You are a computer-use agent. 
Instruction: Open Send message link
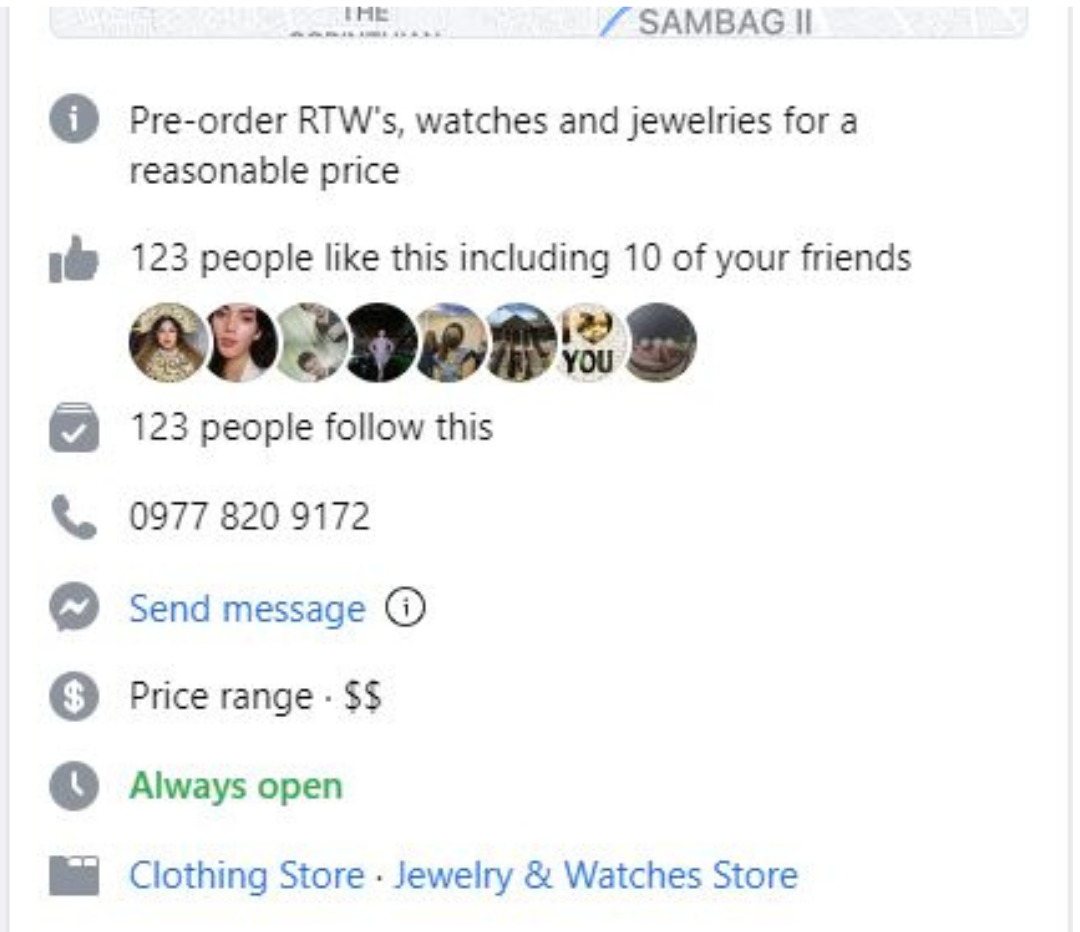pos(247,609)
